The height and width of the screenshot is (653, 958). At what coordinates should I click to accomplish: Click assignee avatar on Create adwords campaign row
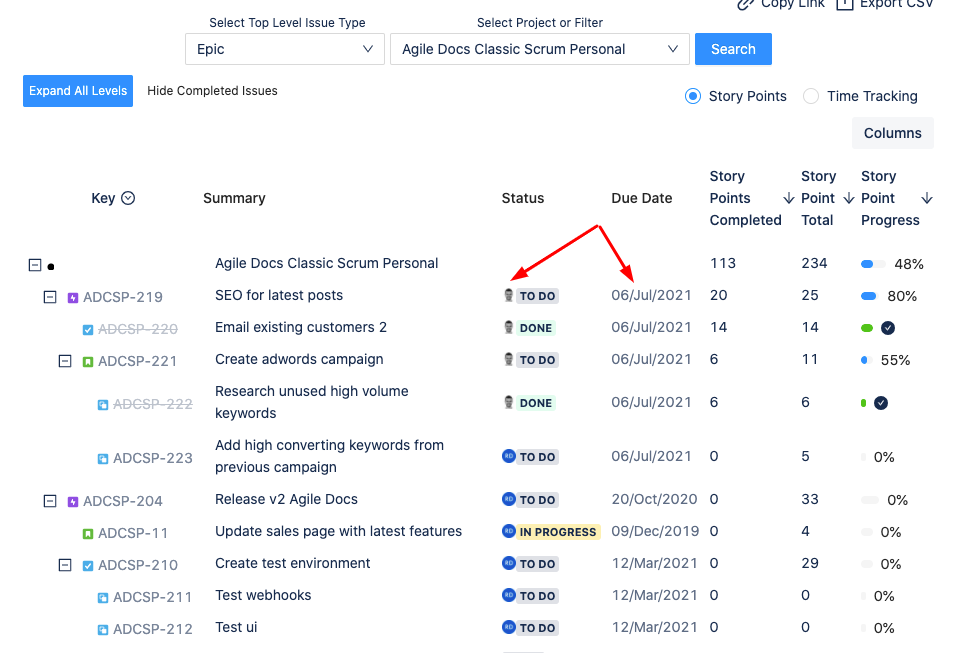pyautogui.click(x=508, y=359)
